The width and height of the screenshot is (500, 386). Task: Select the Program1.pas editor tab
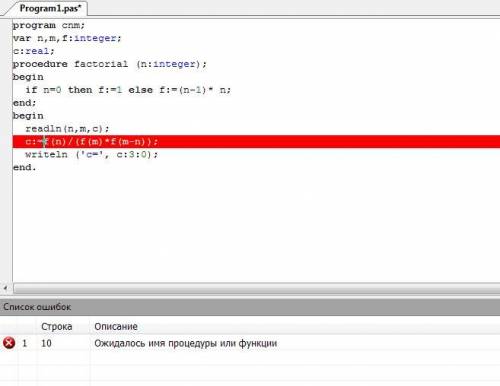click(x=50, y=9)
